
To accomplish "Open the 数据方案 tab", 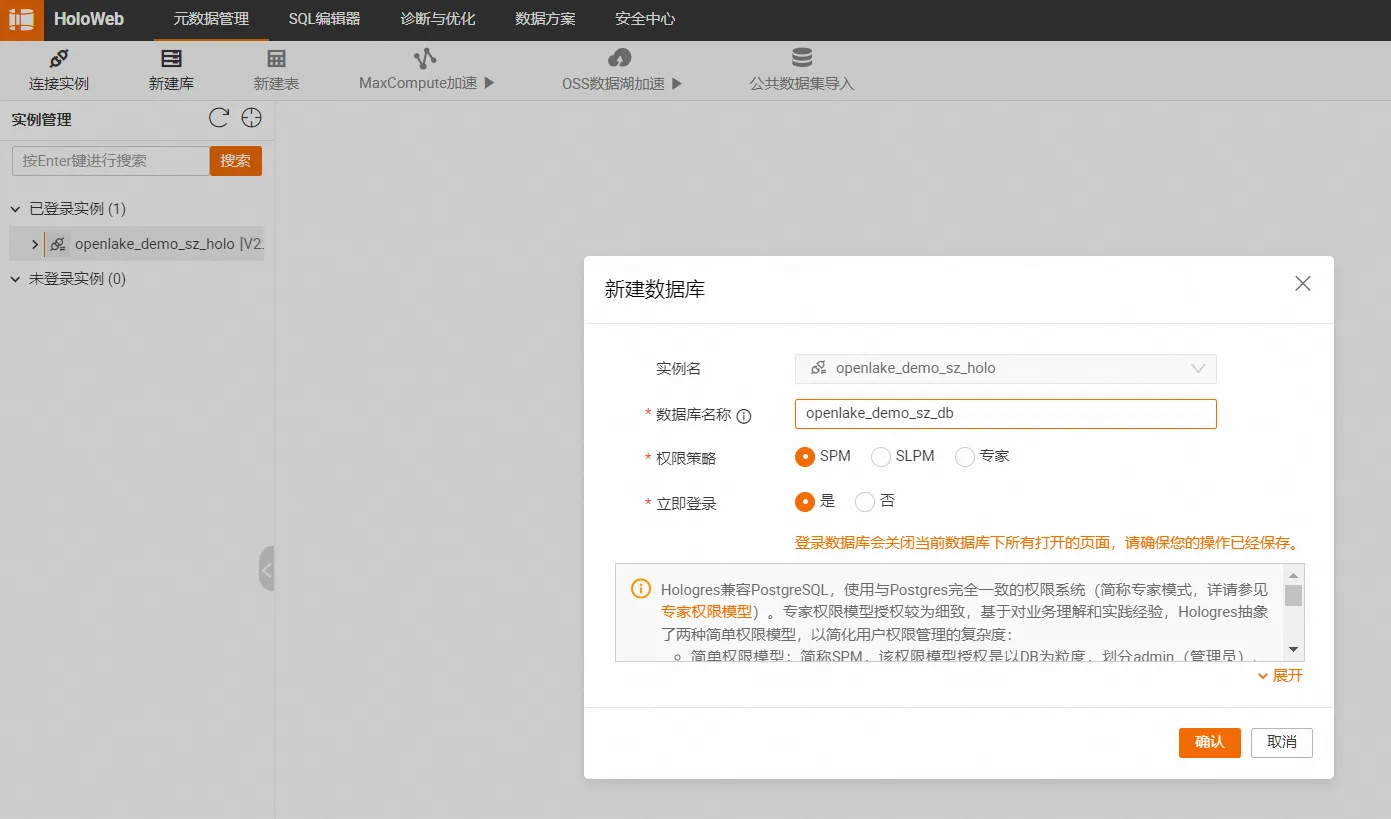I will [x=545, y=19].
